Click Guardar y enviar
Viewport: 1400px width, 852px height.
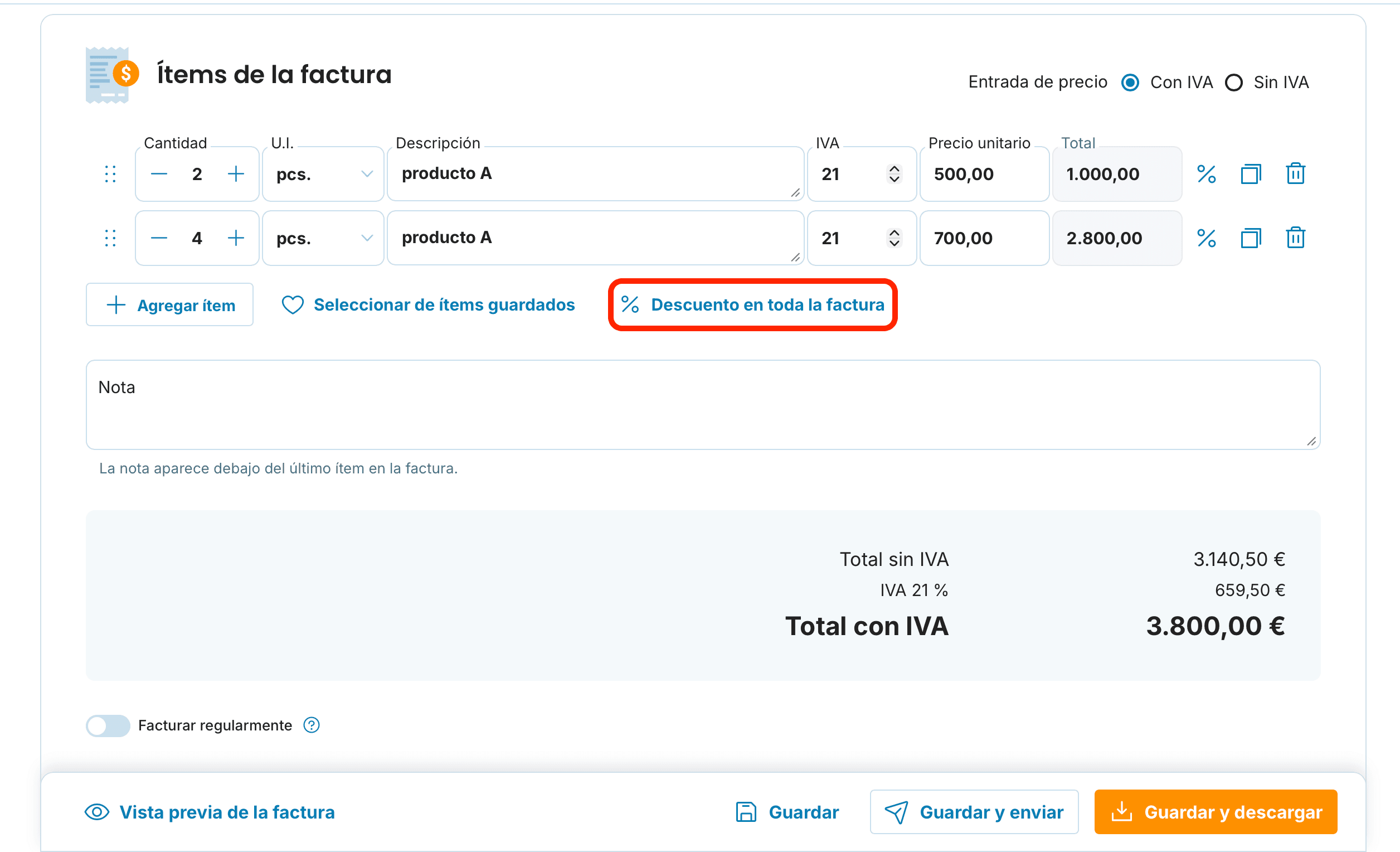(x=974, y=812)
